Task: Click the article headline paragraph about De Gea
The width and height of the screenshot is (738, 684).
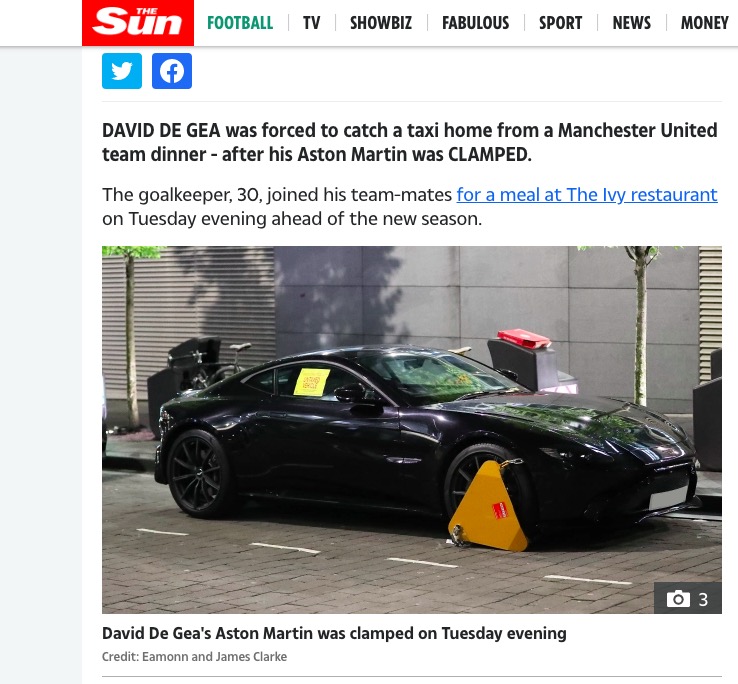Action: click(x=409, y=142)
